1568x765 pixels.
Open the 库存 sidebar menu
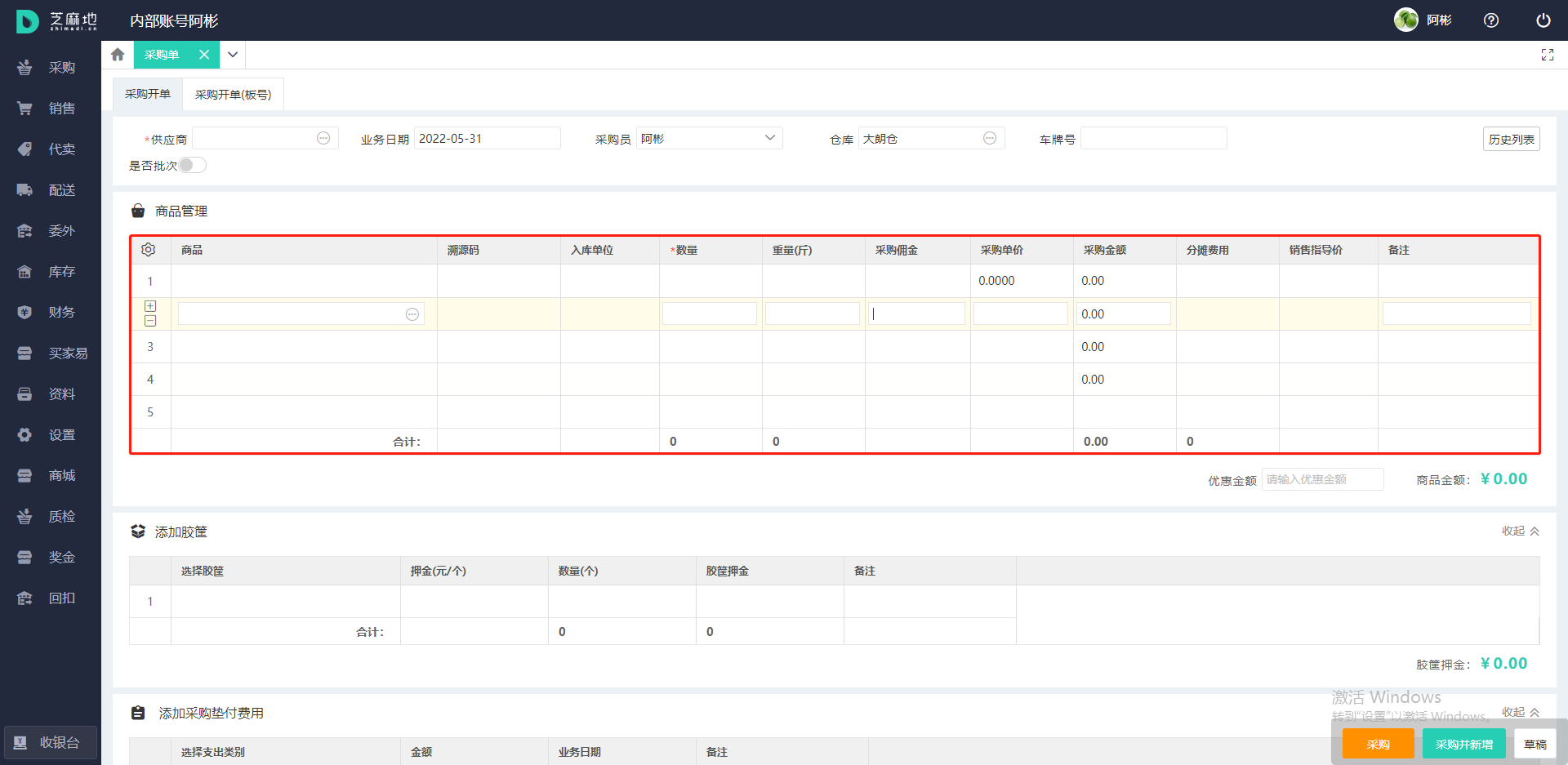[51, 272]
